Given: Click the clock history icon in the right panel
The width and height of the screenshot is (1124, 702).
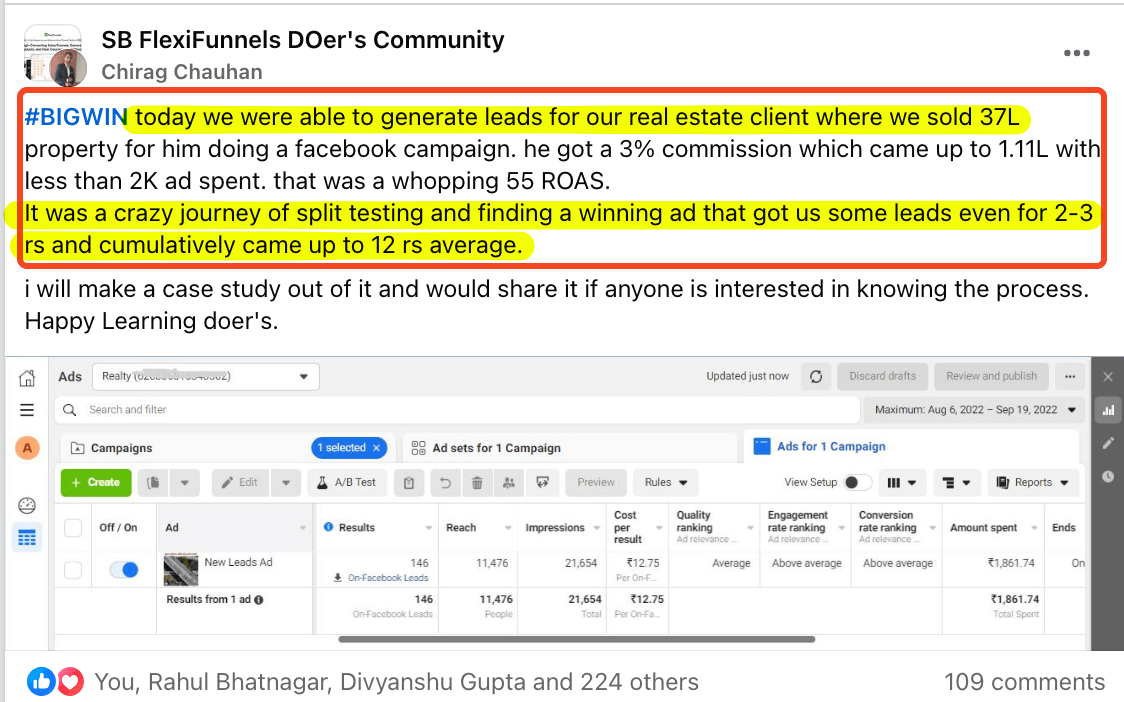Looking at the screenshot, I should point(1107,477).
